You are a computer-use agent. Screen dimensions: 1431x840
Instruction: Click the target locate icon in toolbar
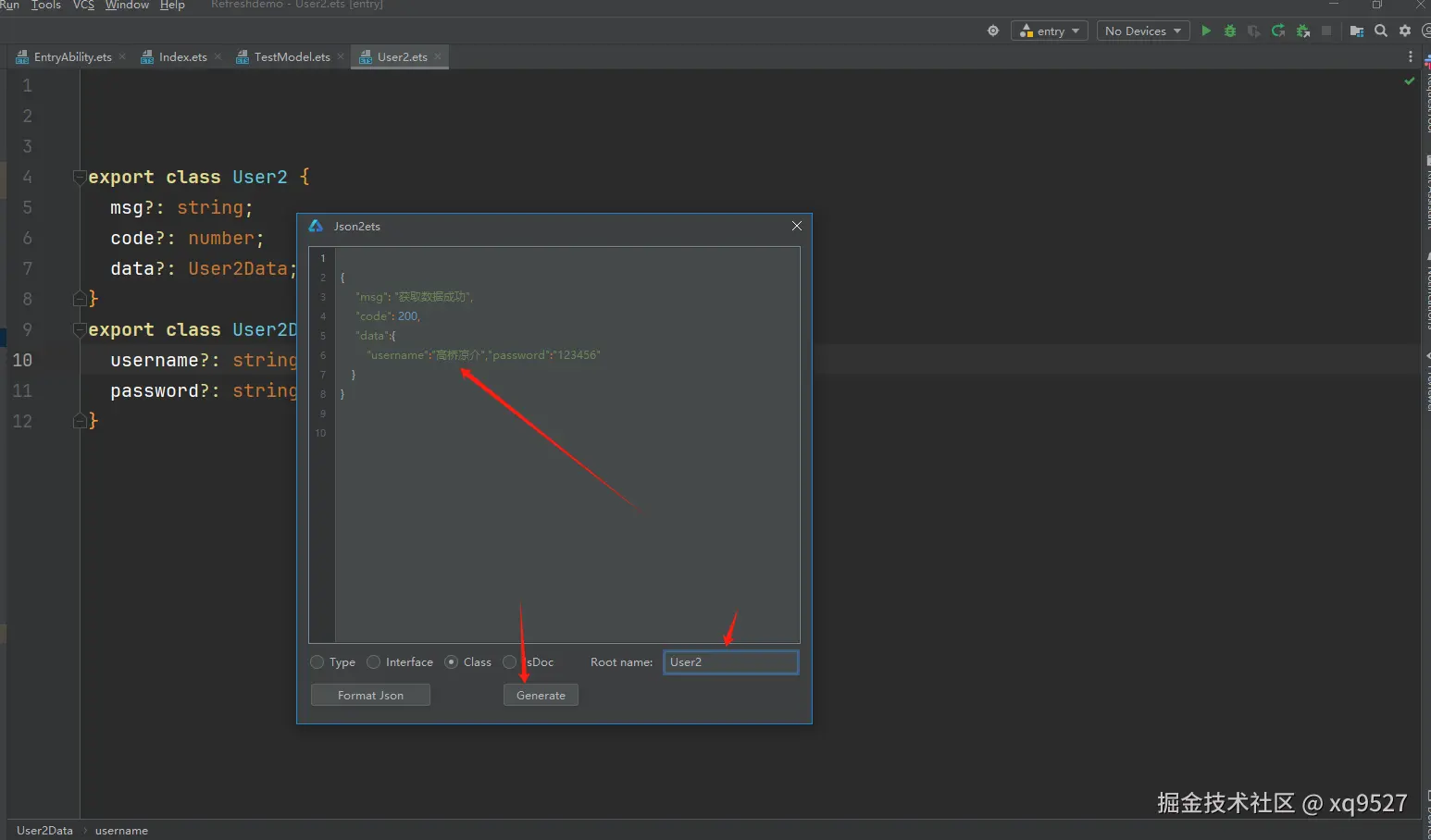click(993, 31)
